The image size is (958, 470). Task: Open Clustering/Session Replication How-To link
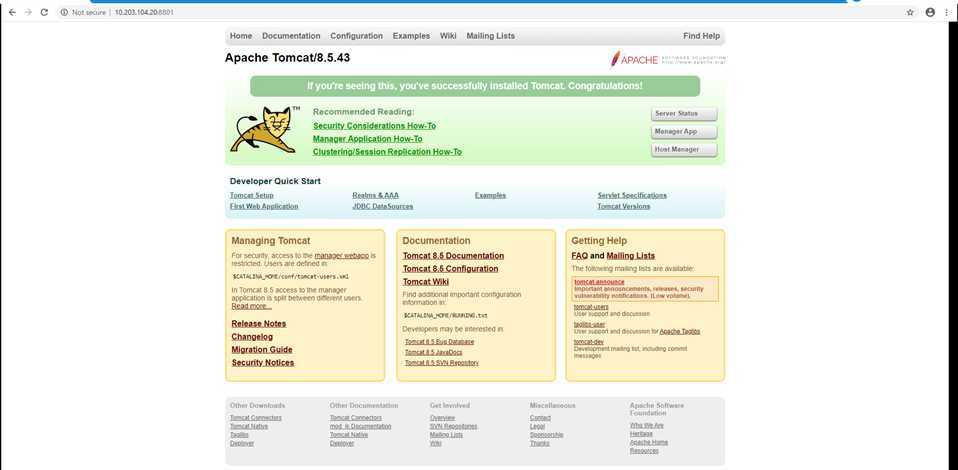pos(387,152)
